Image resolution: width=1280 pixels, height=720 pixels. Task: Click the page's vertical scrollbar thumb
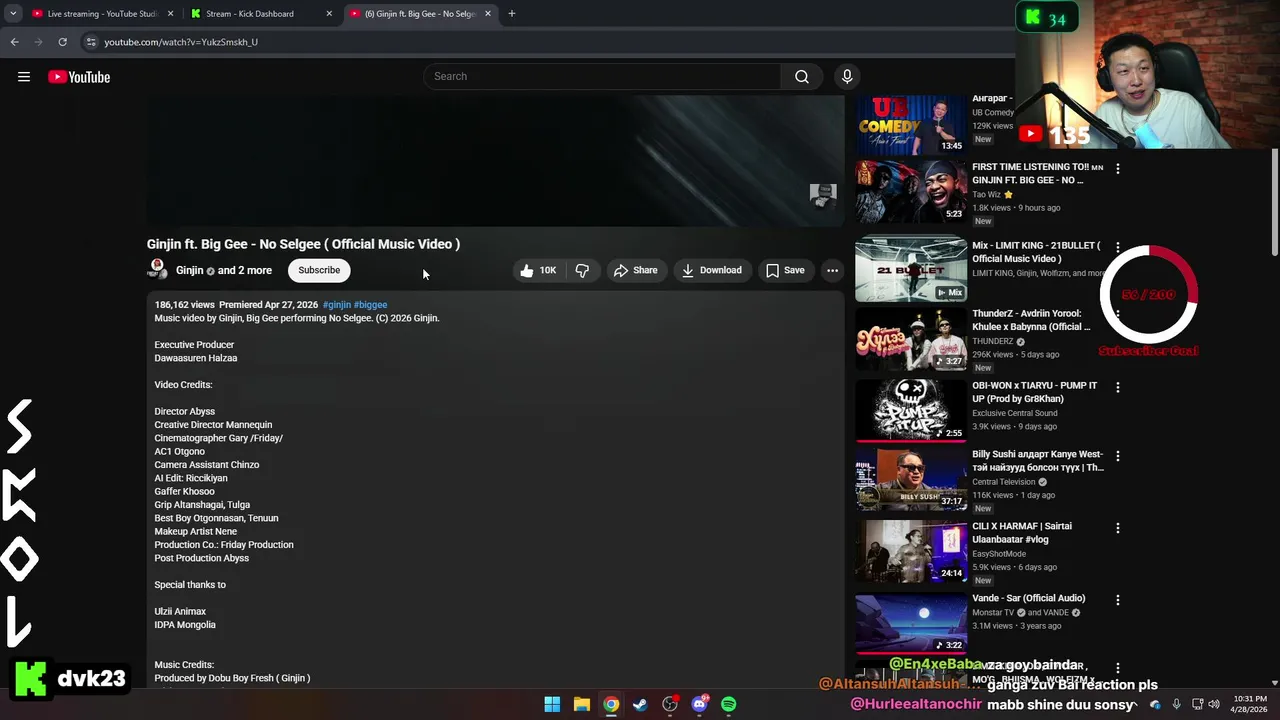tap(1274, 200)
